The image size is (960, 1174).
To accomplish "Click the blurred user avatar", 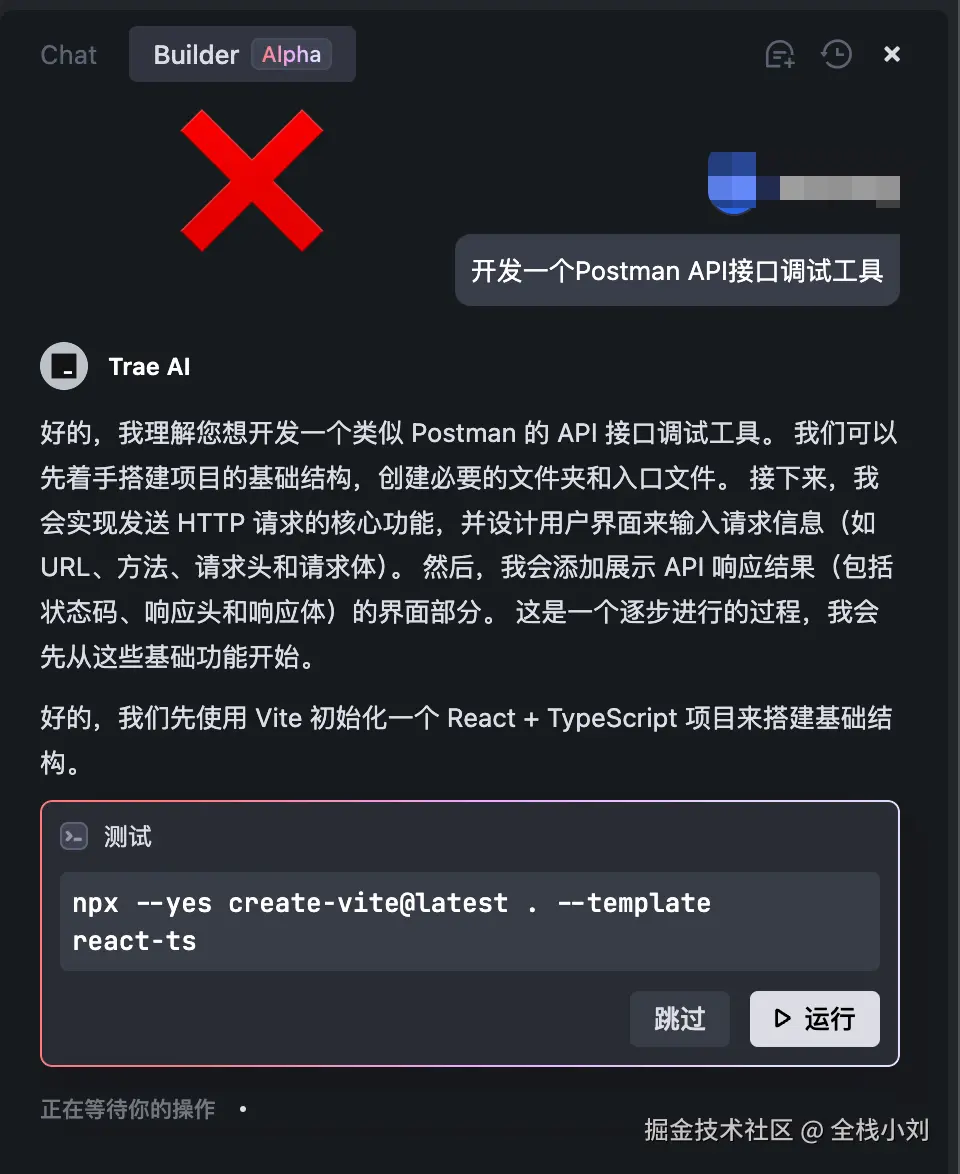I will coord(732,183).
